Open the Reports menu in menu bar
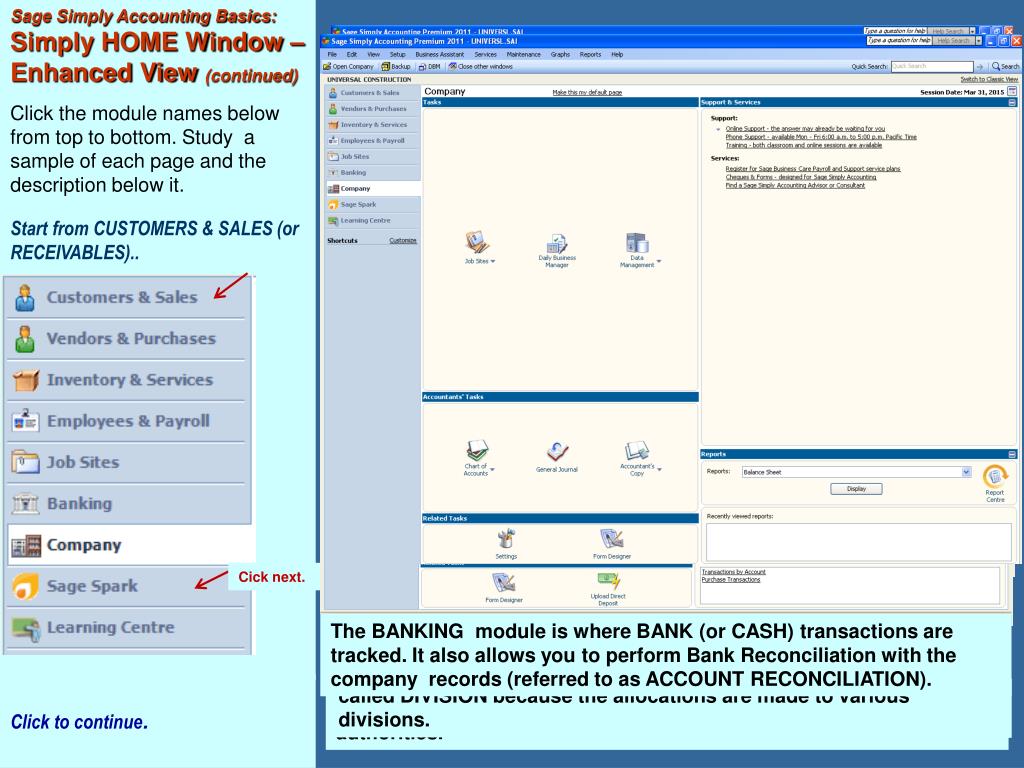The image size is (1024, 768). click(590, 55)
